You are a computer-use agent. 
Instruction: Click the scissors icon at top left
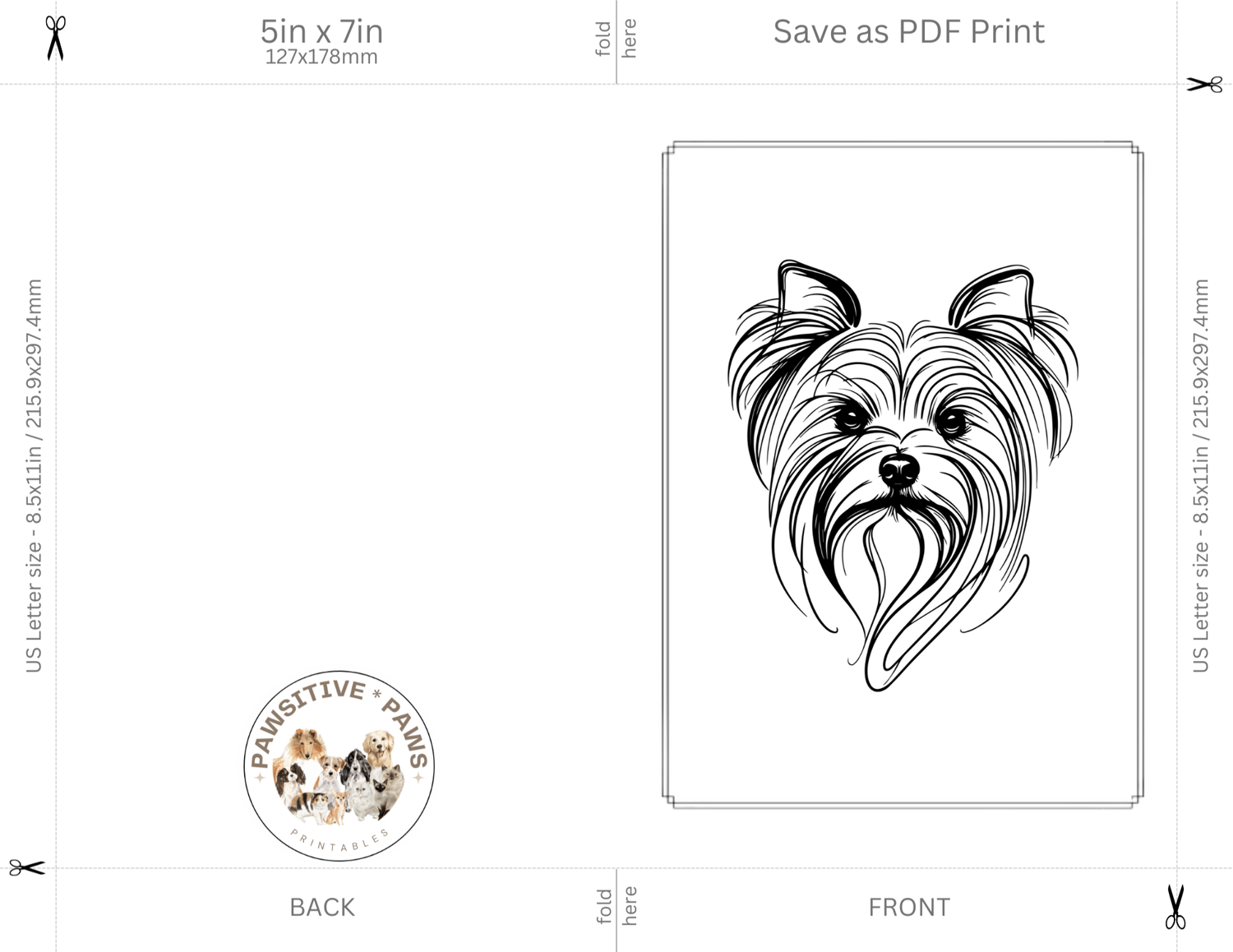coord(55,38)
